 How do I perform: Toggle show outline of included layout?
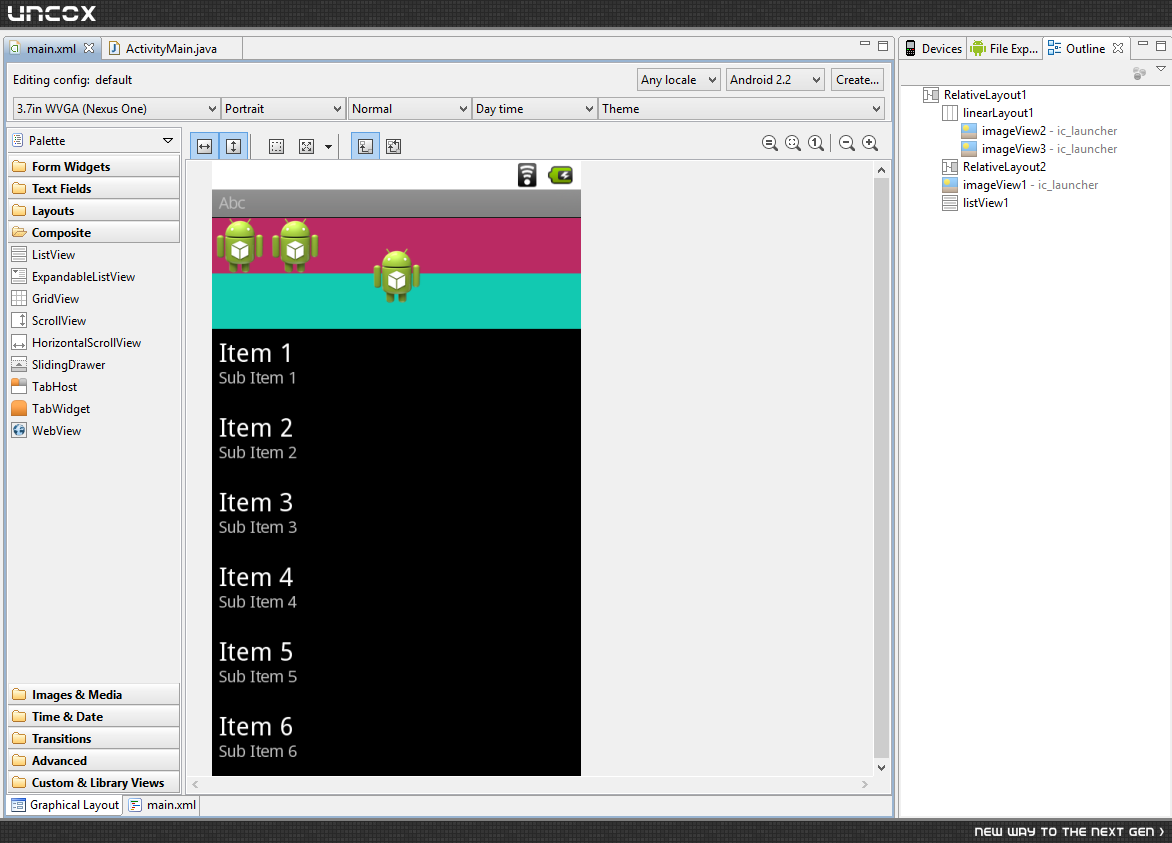(277, 146)
